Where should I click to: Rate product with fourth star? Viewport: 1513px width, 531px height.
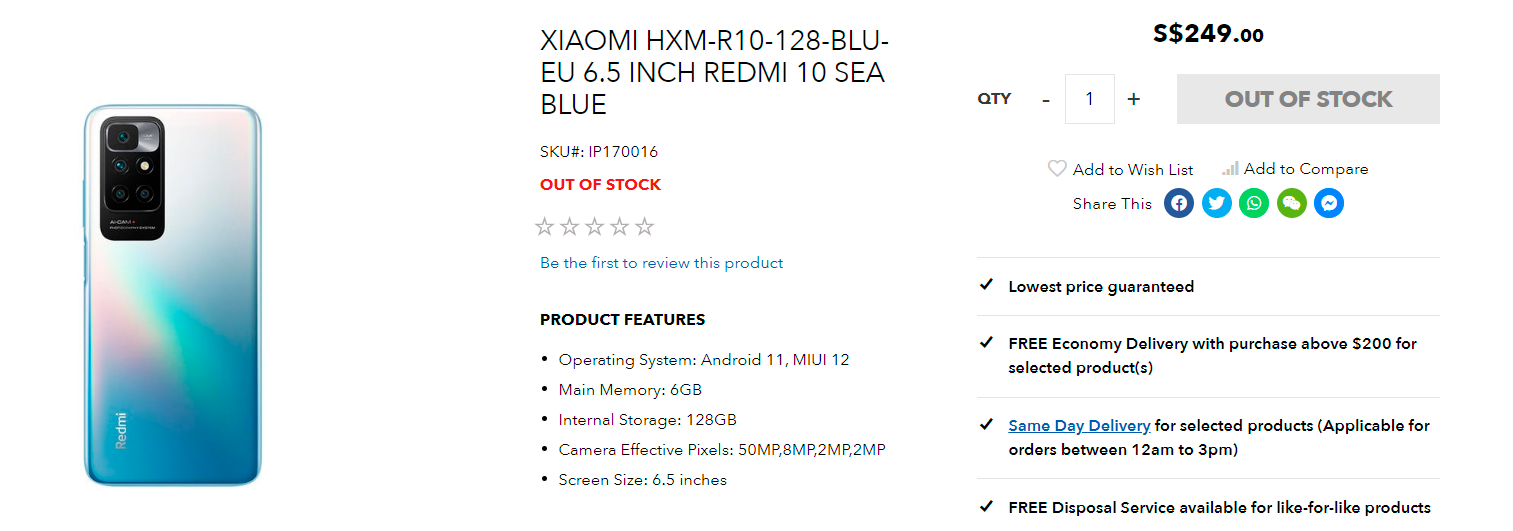[620, 227]
